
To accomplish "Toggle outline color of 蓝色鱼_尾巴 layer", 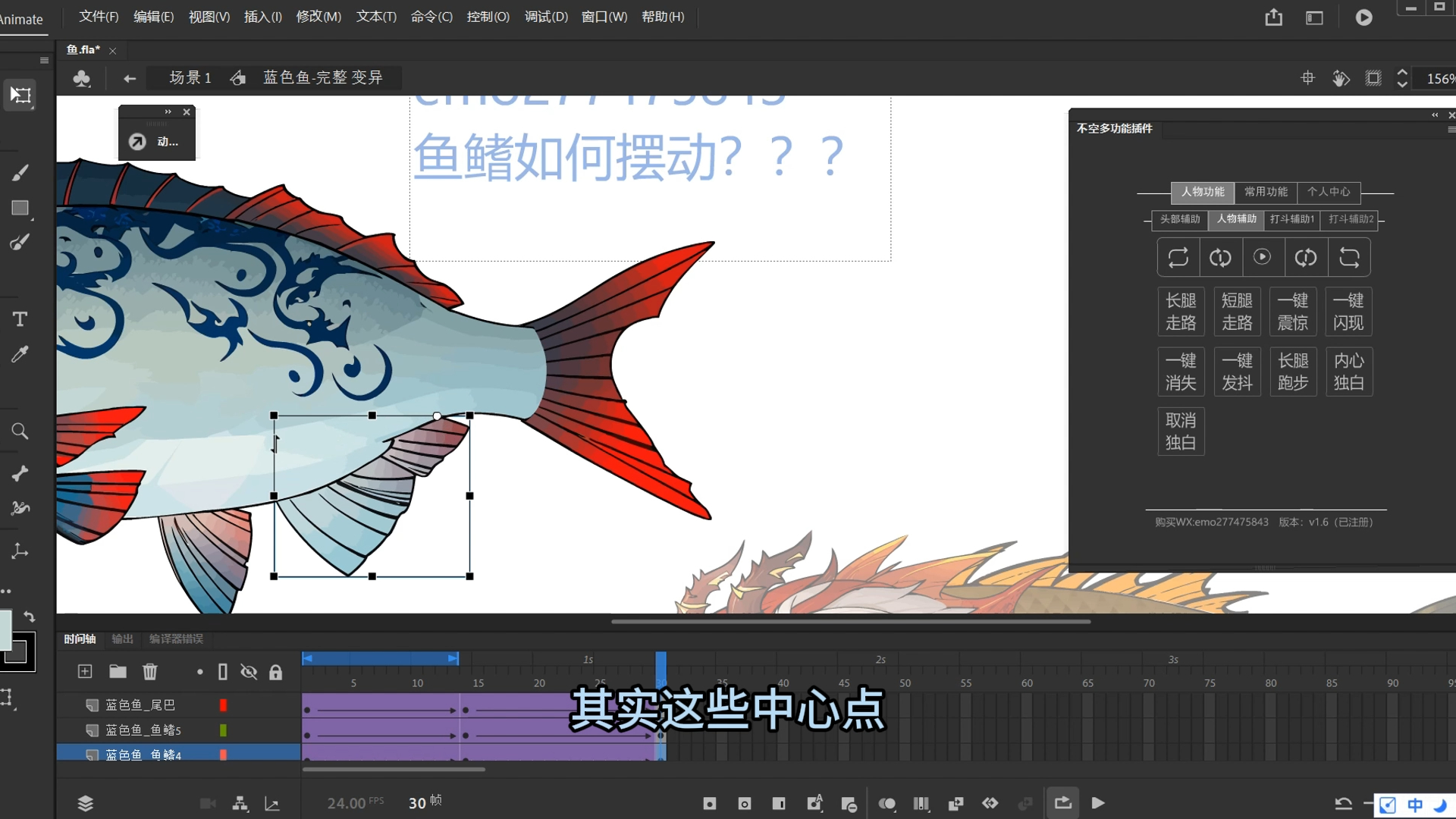I will [x=223, y=705].
